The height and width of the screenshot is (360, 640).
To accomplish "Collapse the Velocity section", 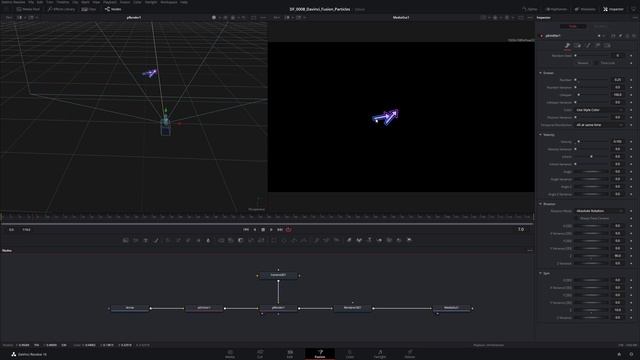I will pyautogui.click(x=540, y=135).
